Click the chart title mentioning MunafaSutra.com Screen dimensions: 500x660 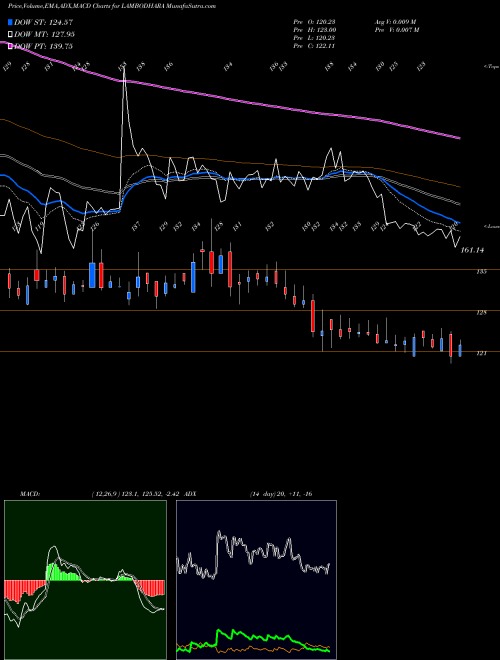112,6
